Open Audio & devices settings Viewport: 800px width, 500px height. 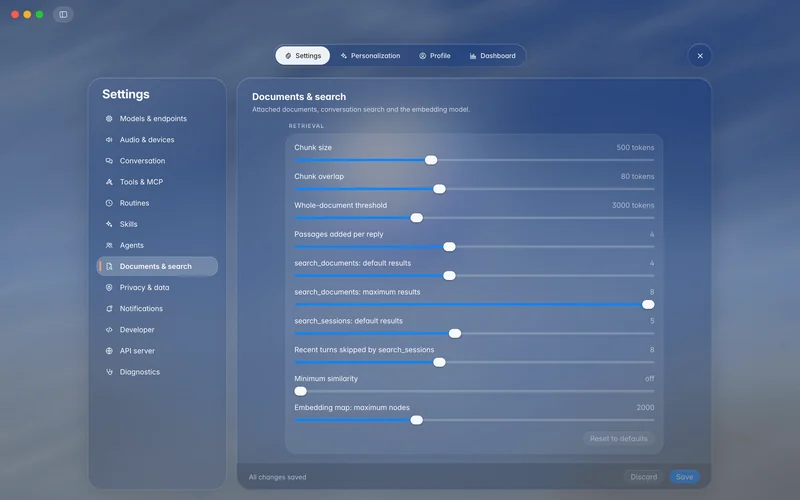[157, 140]
